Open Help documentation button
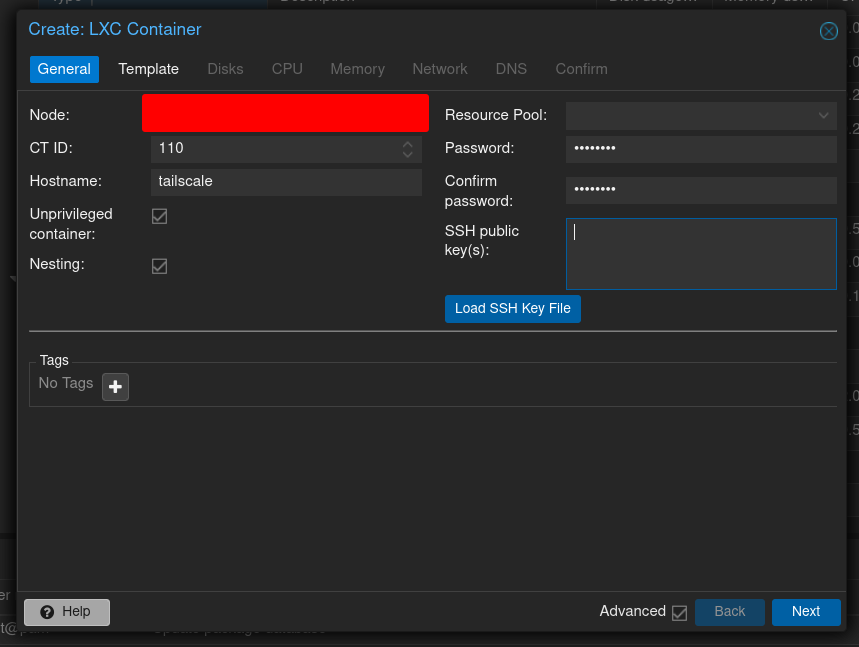 coord(66,612)
